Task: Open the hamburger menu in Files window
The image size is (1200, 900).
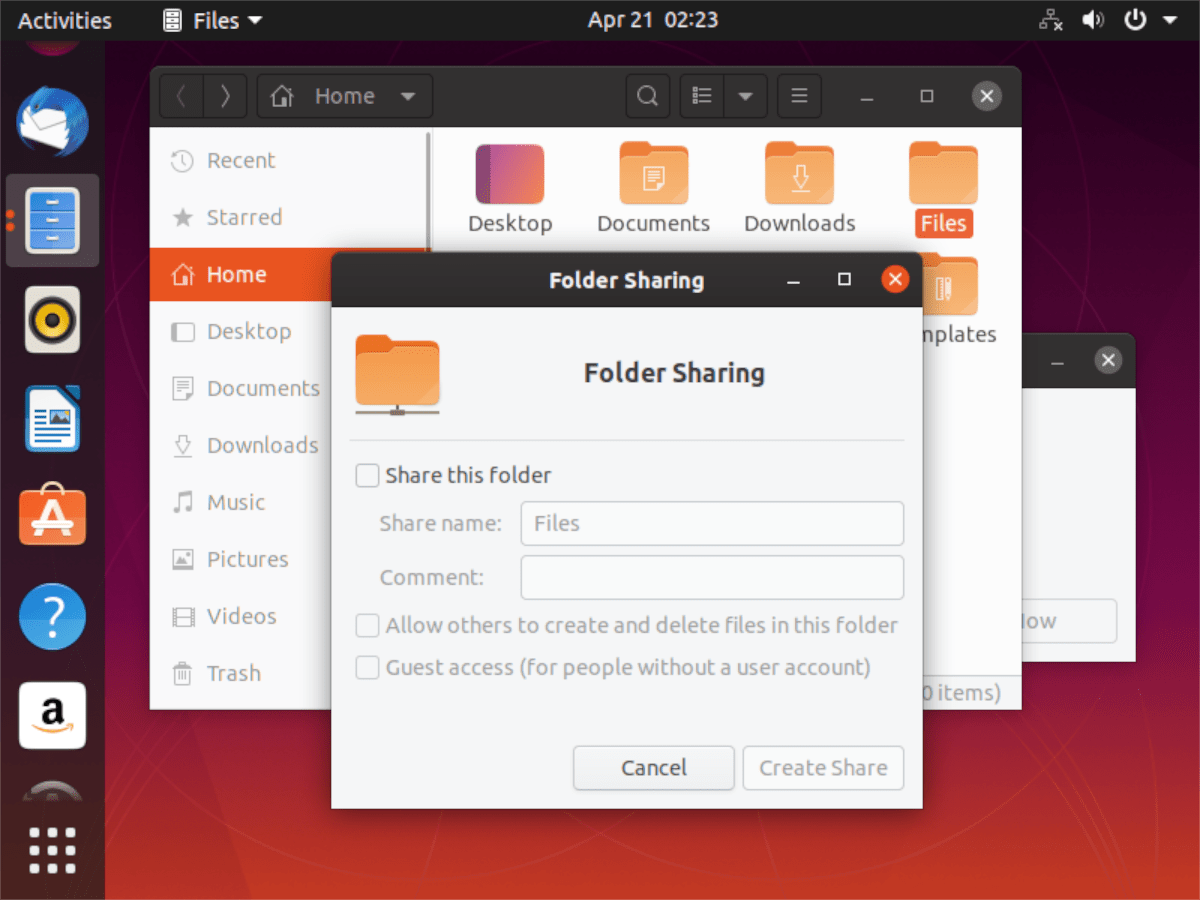Action: [799, 96]
